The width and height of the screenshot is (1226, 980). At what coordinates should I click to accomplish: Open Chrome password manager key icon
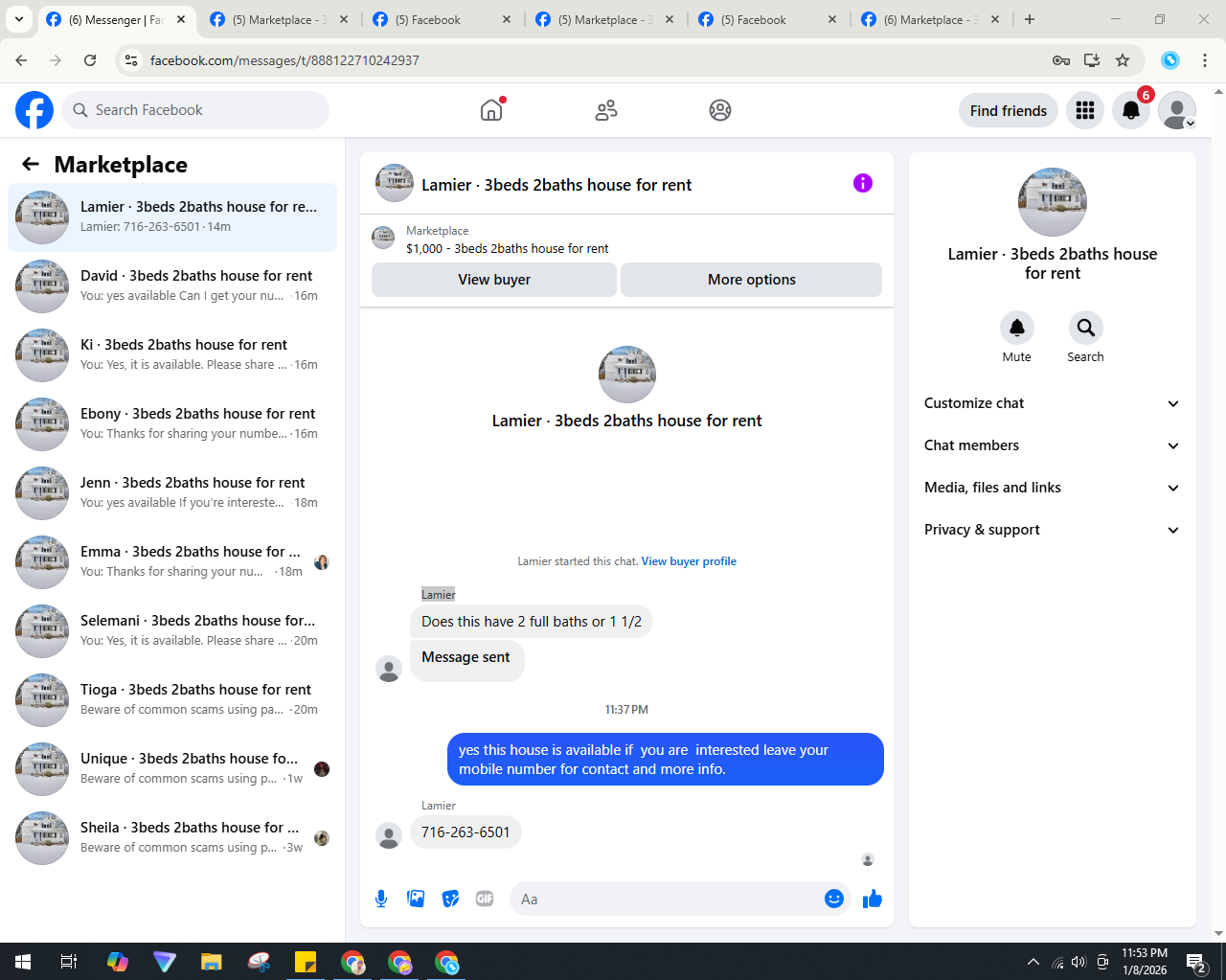point(1061,60)
